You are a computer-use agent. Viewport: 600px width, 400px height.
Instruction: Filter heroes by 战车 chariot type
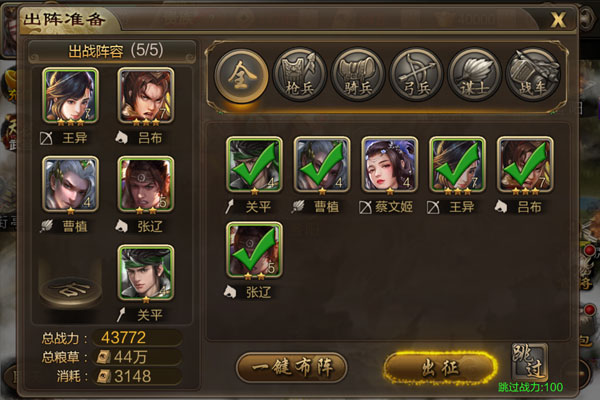(x=533, y=75)
